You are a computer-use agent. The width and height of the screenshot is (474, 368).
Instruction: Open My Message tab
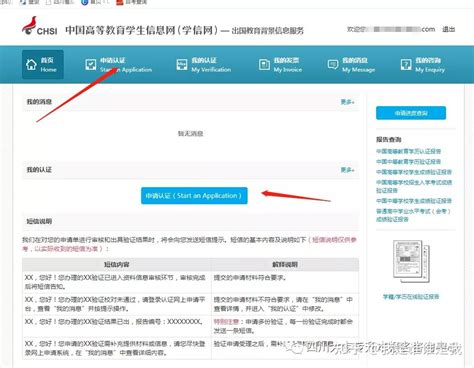351,65
